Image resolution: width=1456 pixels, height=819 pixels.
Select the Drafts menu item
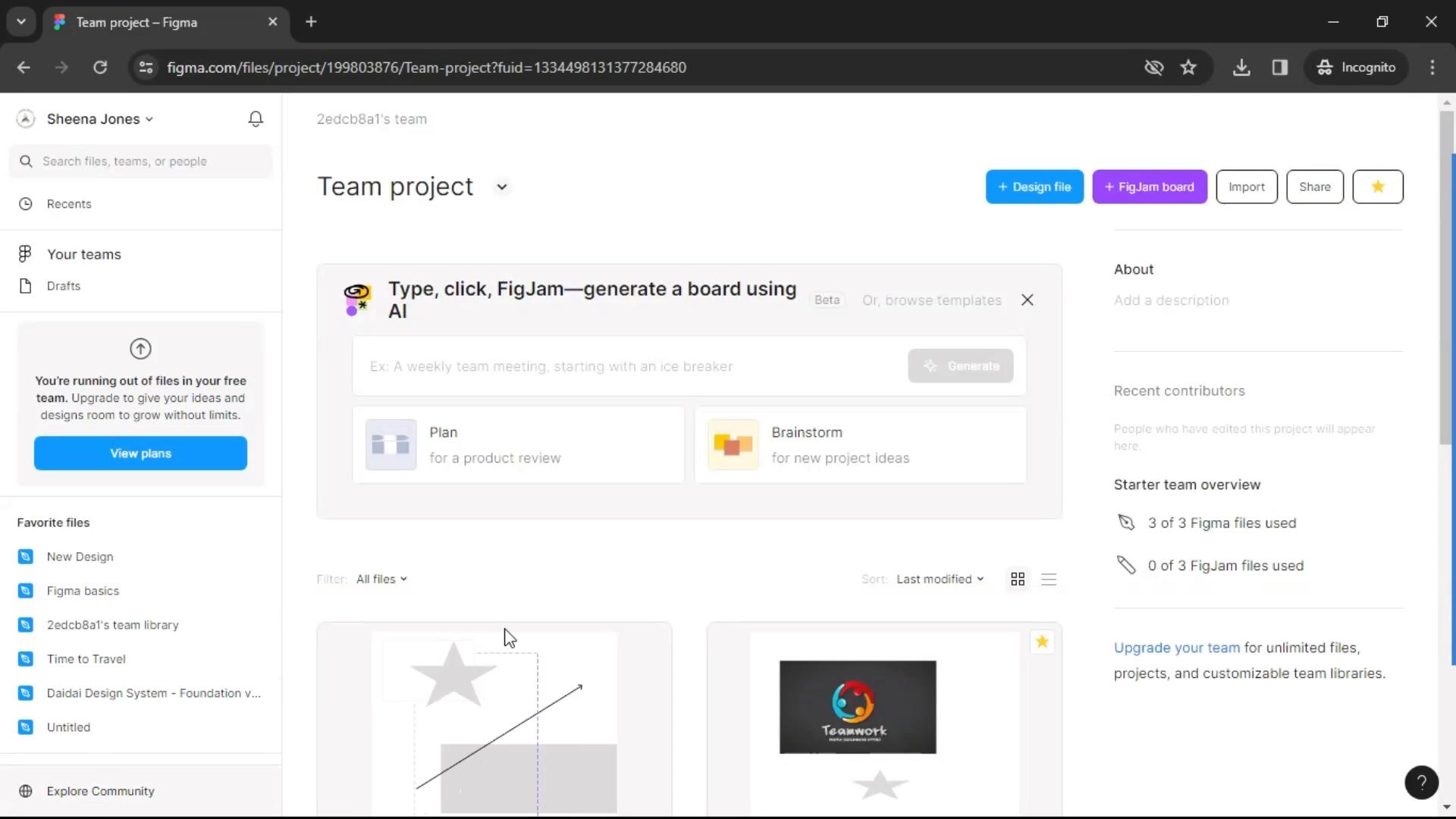point(63,285)
